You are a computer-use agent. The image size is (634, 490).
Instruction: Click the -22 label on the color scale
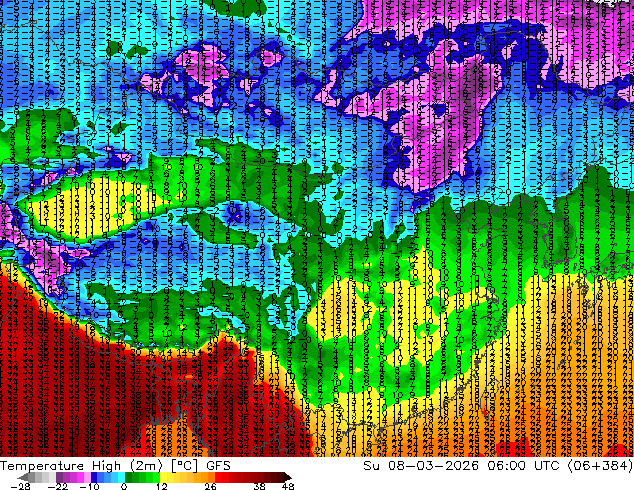click(x=58, y=486)
